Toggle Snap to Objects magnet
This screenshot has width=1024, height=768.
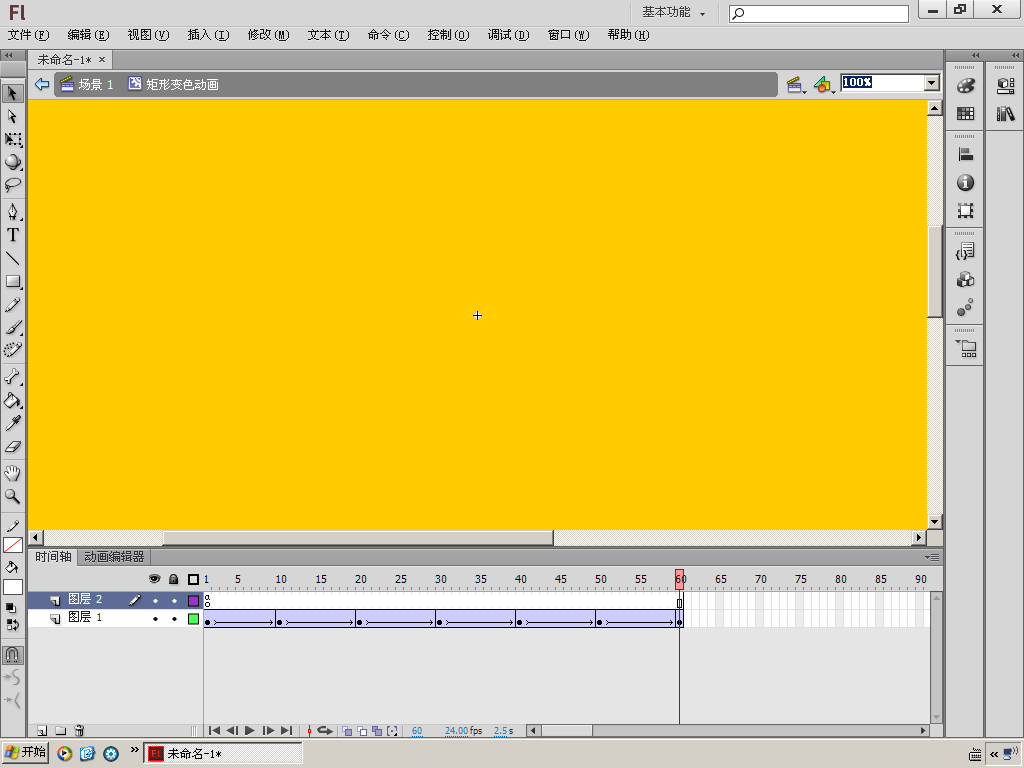(12, 654)
